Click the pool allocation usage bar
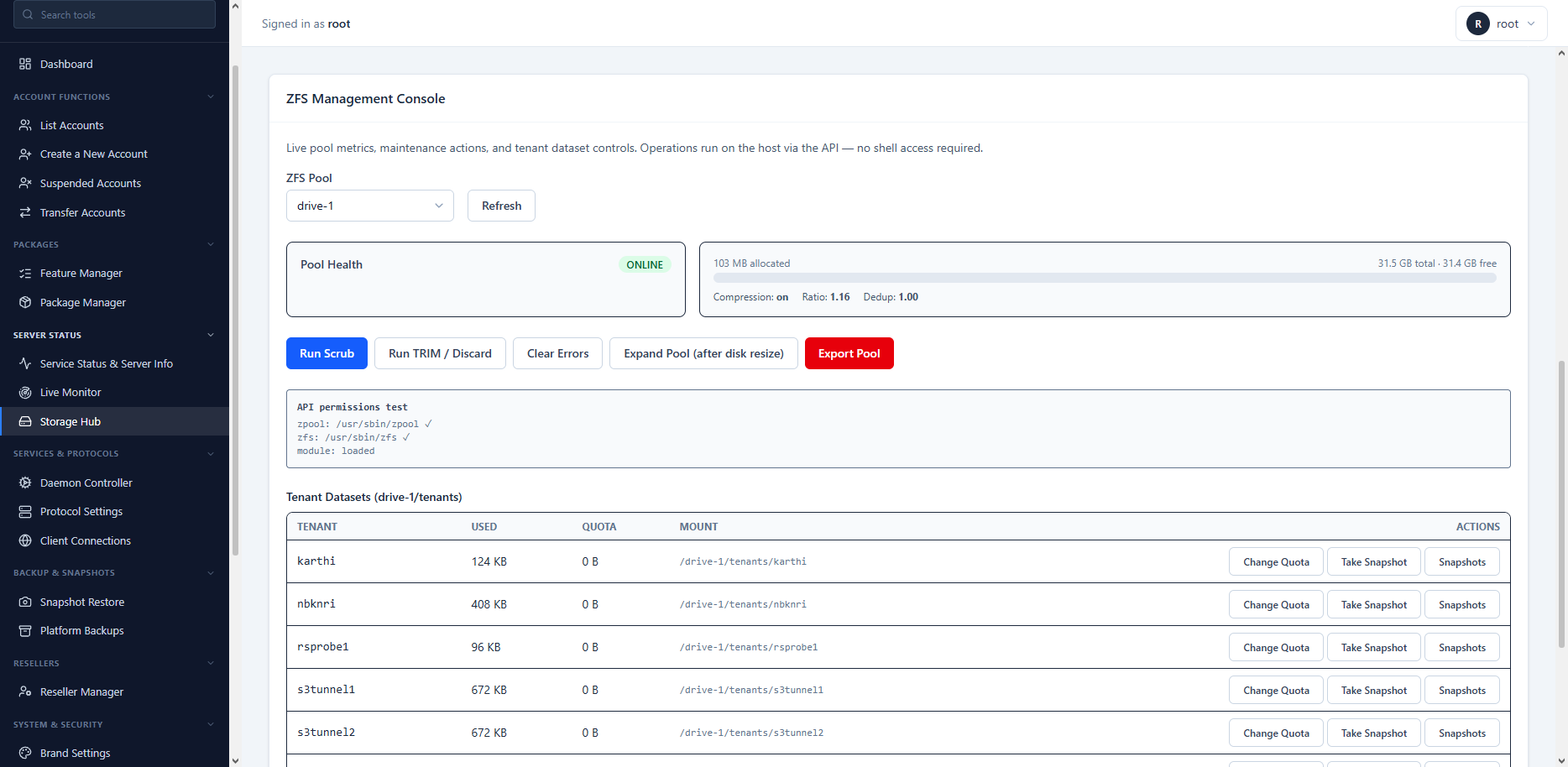The image size is (1568, 767). [1105, 278]
